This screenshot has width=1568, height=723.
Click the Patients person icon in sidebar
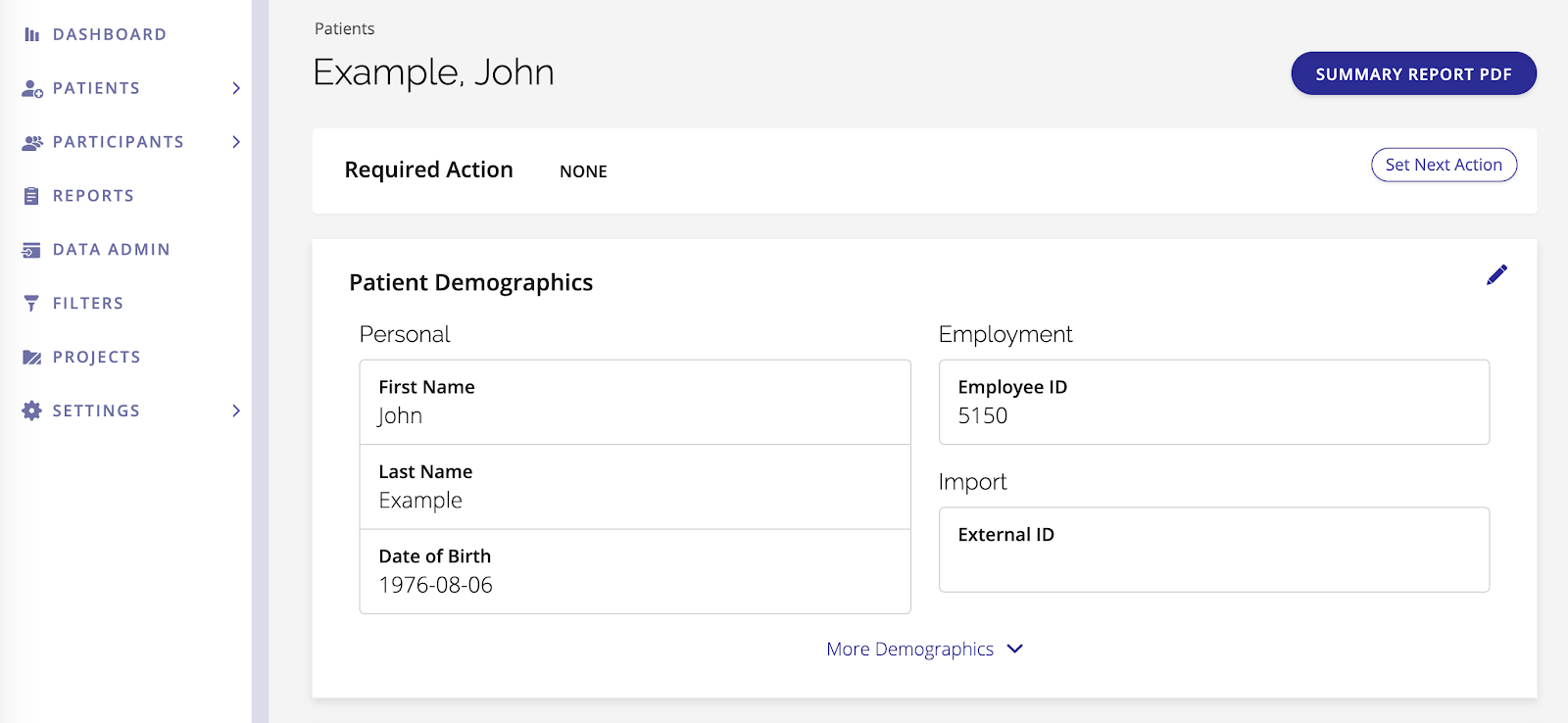pyautogui.click(x=32, y=88)
